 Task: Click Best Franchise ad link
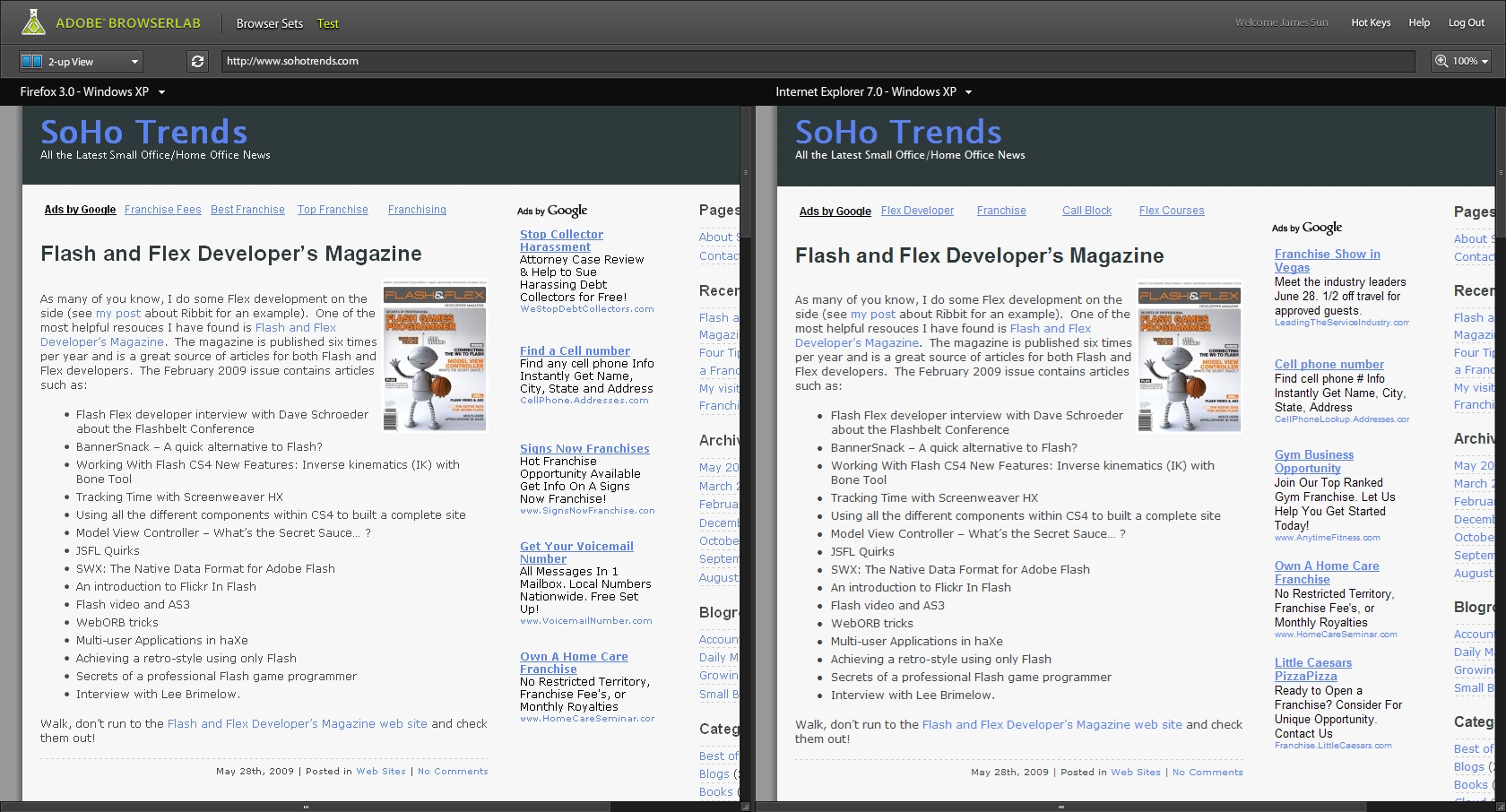(x=247, y=210)
